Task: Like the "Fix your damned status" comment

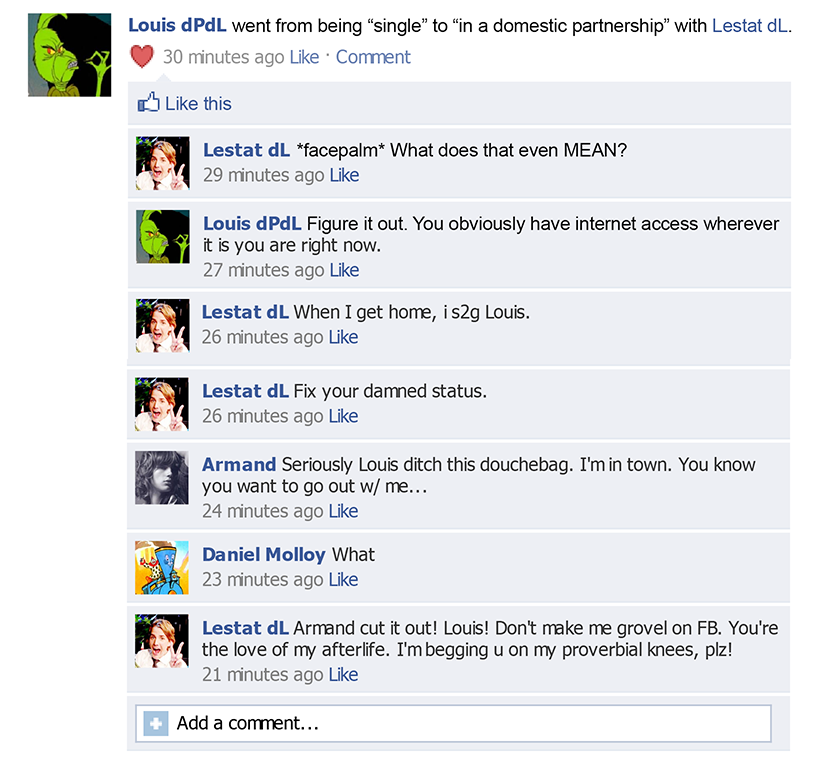Action: [343, 416]
